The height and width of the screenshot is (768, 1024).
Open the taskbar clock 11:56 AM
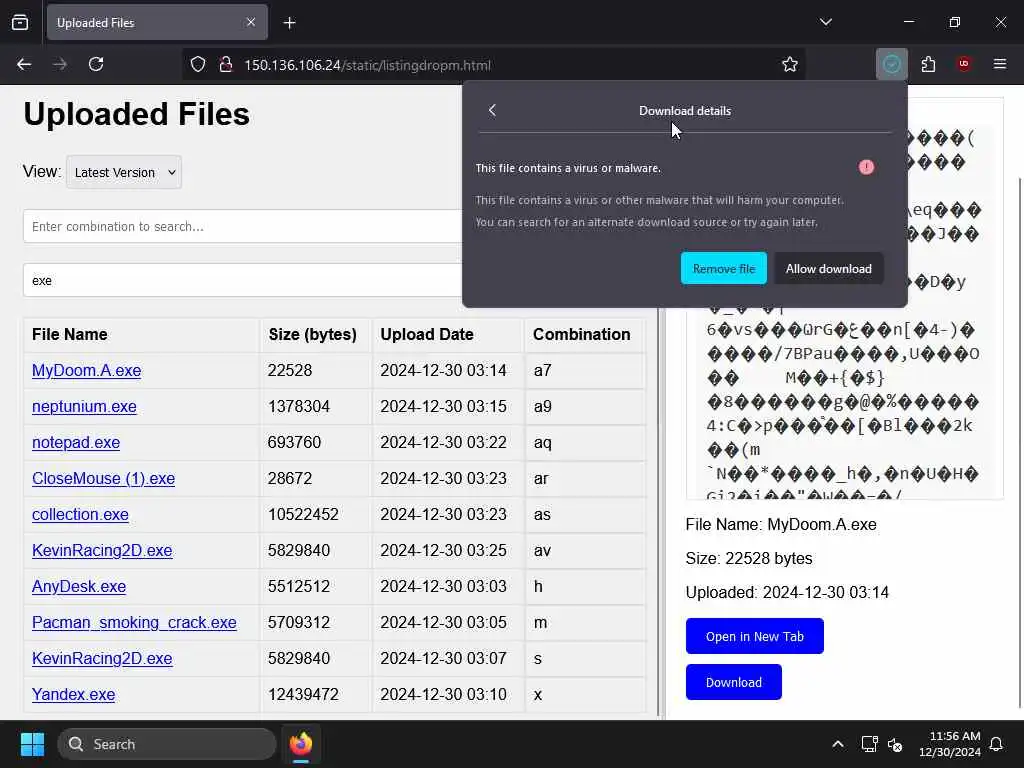tap(950, 744)
